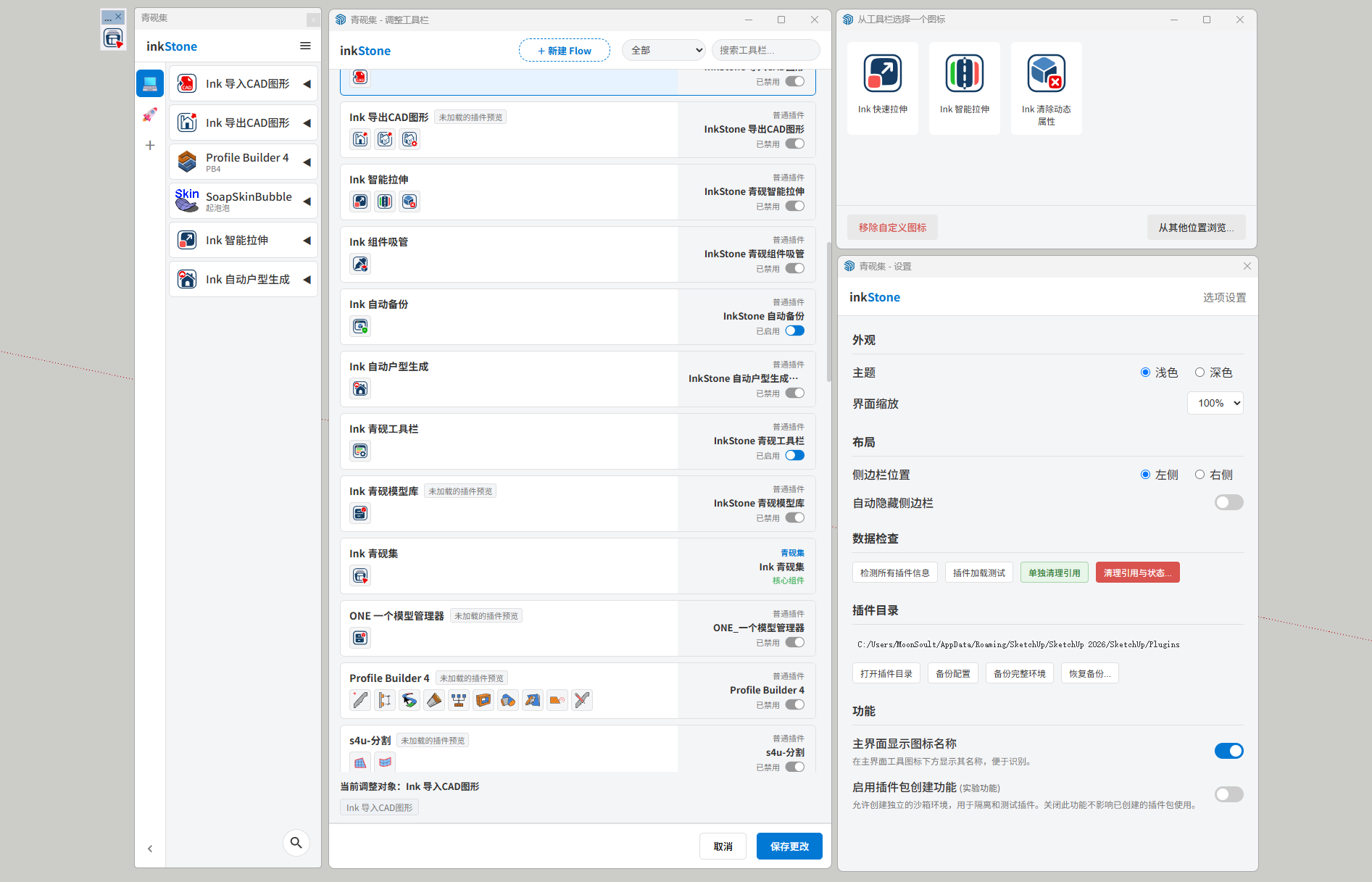The image size is (1372, 882).
Task: Open search with magnifier icon
Action: (x=296, y=842)
